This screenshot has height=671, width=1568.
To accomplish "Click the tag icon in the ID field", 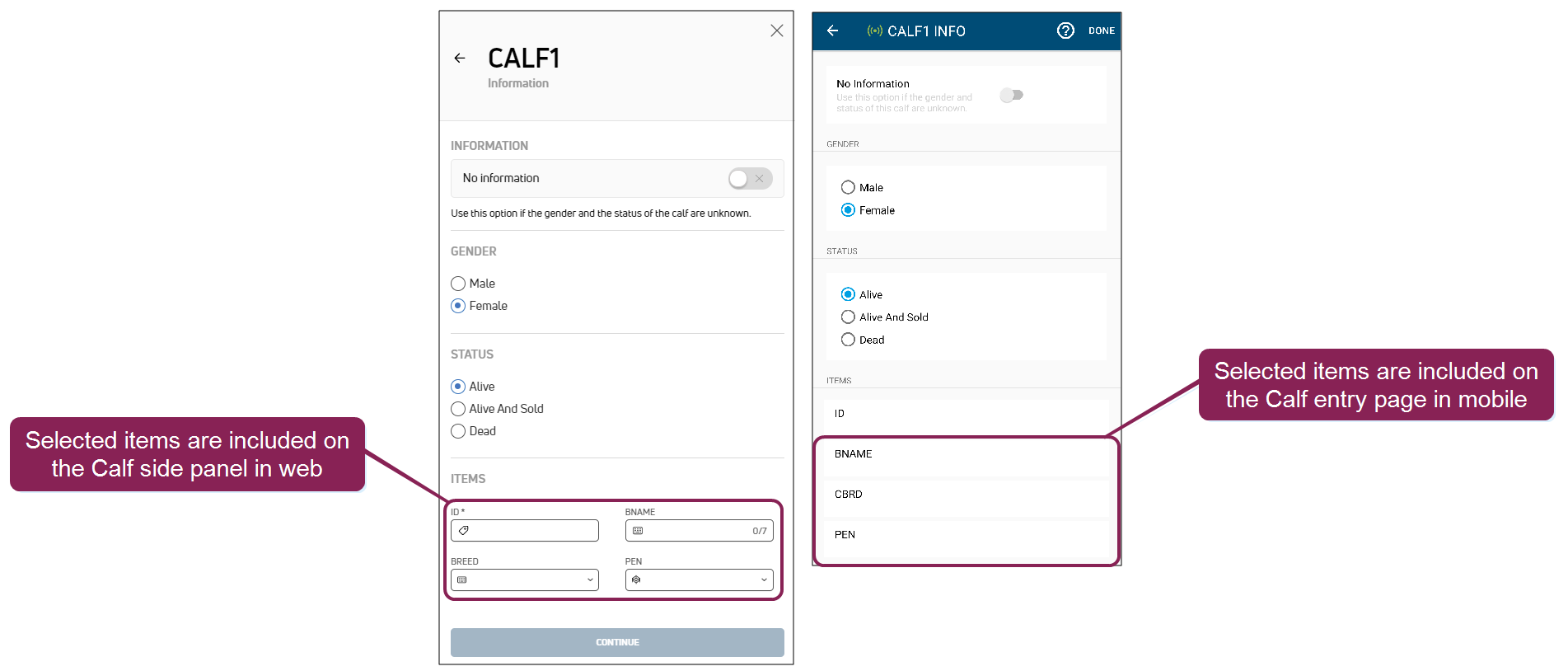I will pos(464,531).
